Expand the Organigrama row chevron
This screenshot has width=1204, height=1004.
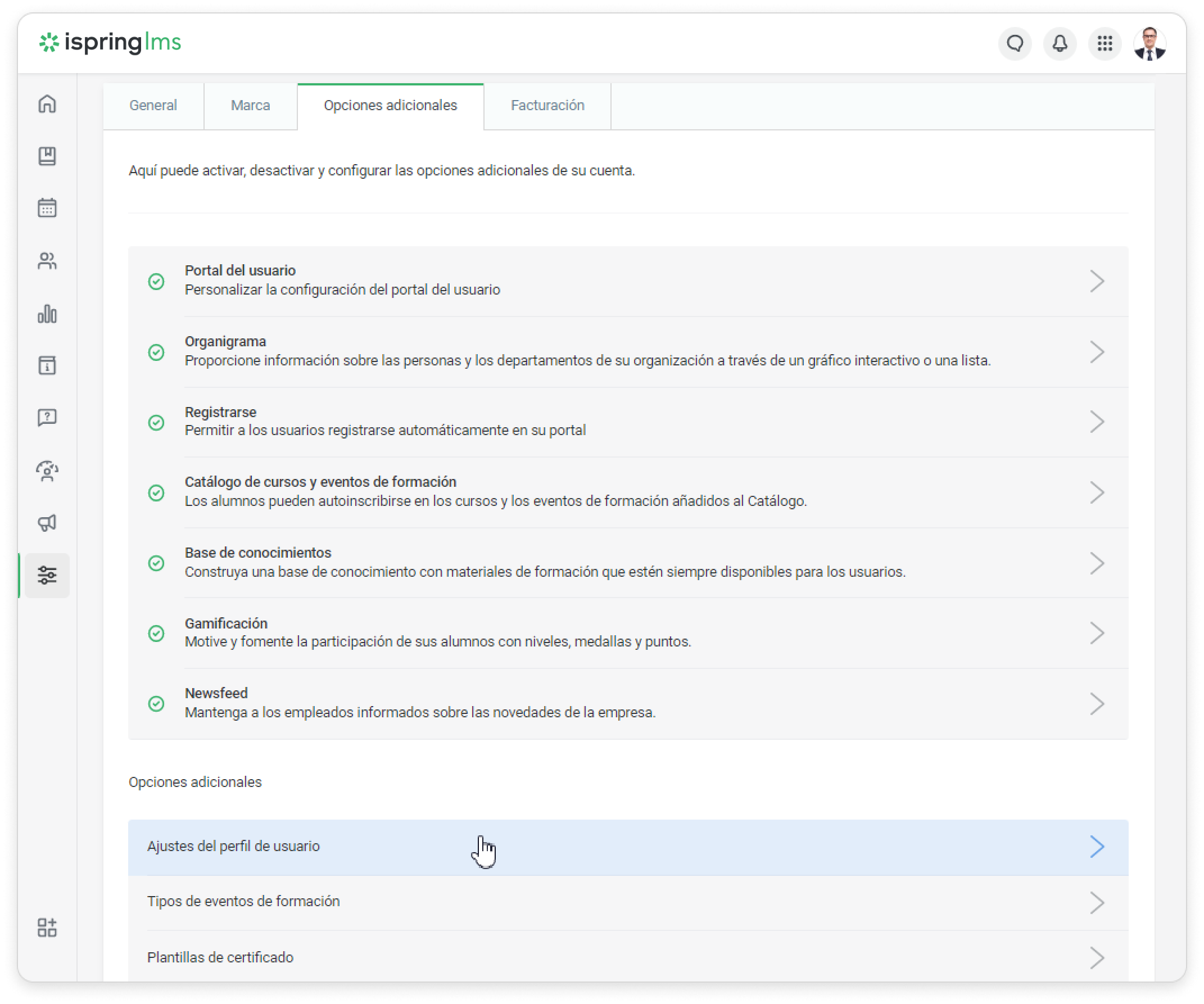coord(1096,352)
